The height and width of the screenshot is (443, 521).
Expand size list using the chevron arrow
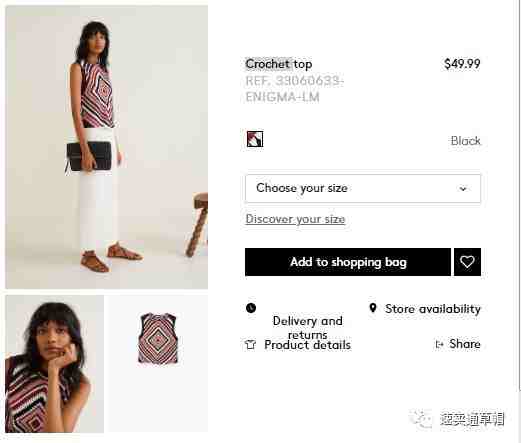click(463, 189)
